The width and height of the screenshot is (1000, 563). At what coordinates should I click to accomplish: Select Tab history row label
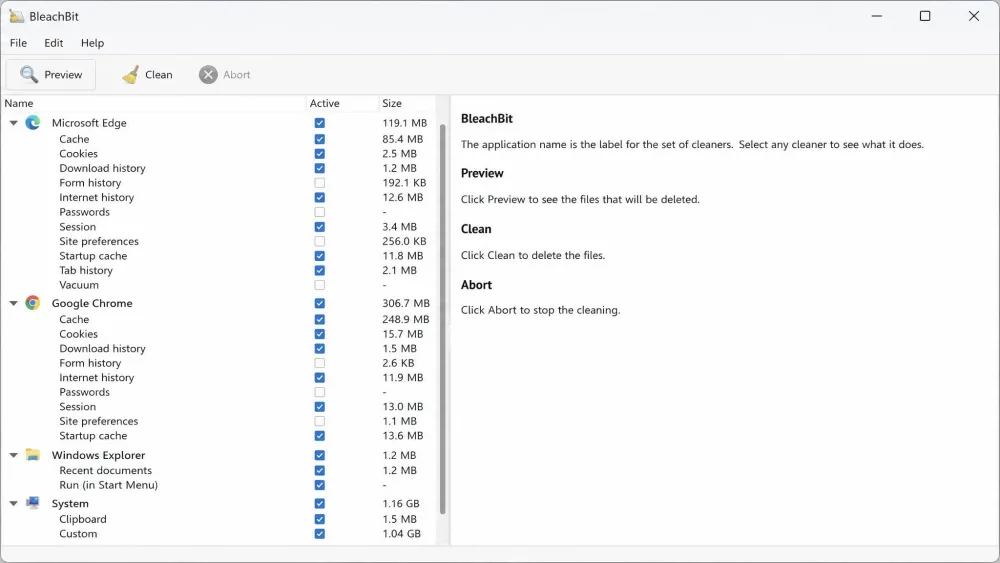86,270
